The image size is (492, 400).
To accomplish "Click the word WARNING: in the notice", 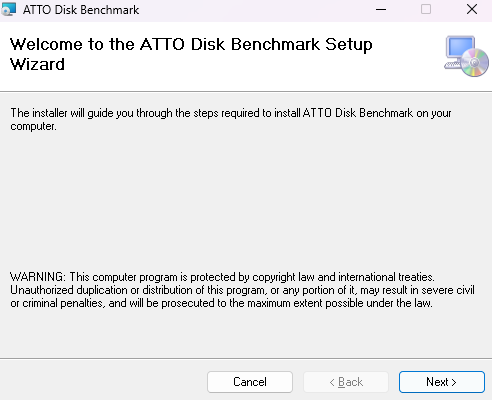I will (x=38, y=277).
